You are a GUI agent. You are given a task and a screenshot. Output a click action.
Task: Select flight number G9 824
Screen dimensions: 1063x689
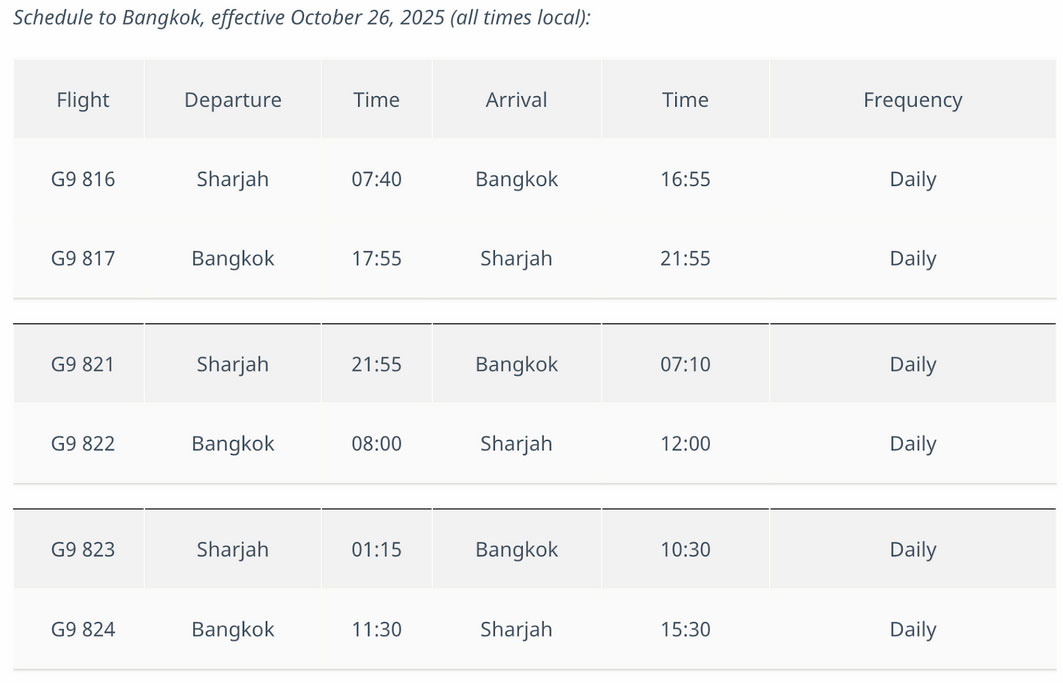coord(83,629)
